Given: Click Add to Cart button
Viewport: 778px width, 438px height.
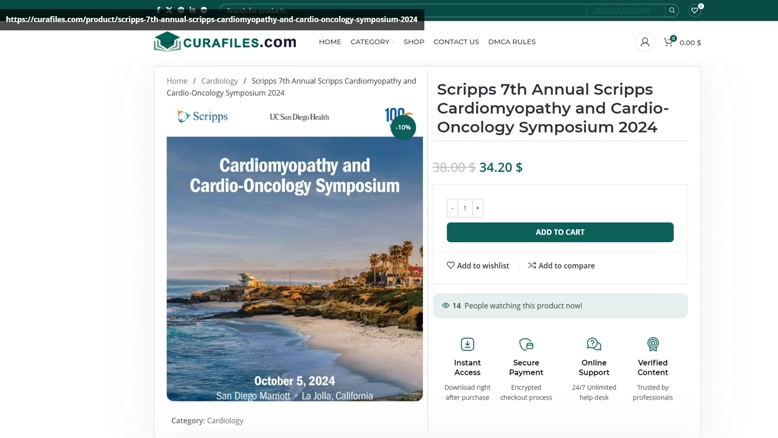Looking at the screenshot, I should pyautogui.click(x=560, y=232).
